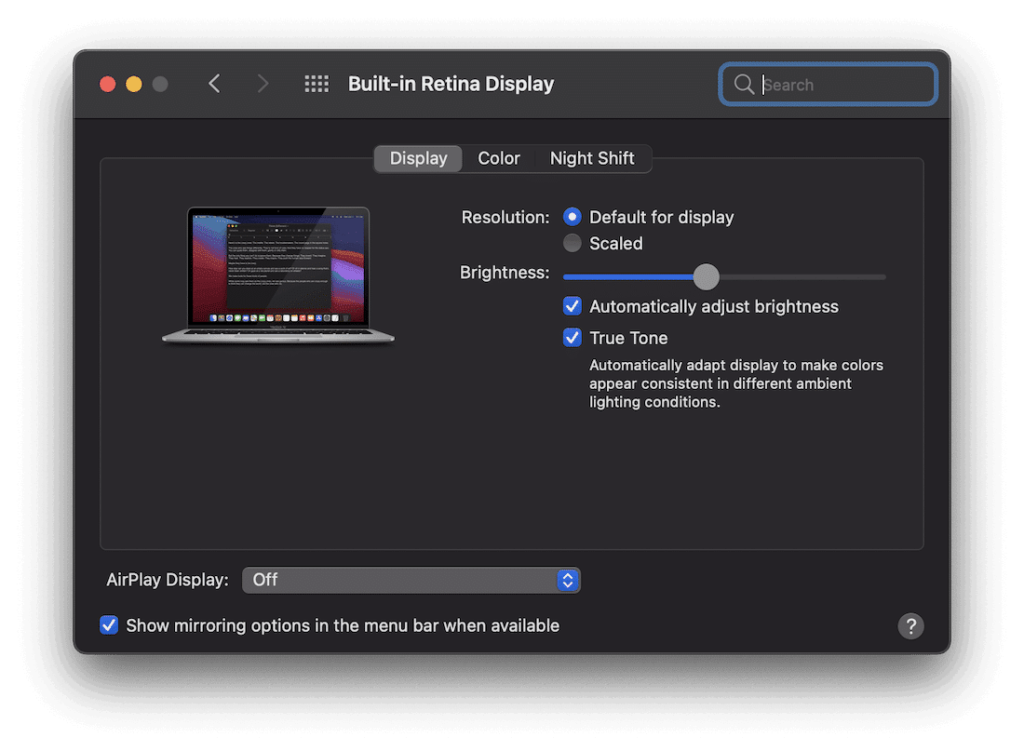Screen dimensions: 1024x751
Task: Click the MacBook display preview image
Action: point(278,275)
